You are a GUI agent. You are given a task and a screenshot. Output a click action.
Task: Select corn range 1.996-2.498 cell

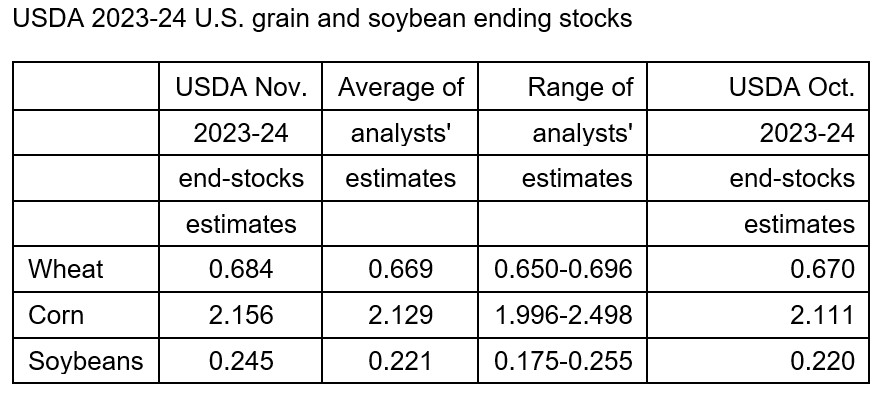pos(563,315)
